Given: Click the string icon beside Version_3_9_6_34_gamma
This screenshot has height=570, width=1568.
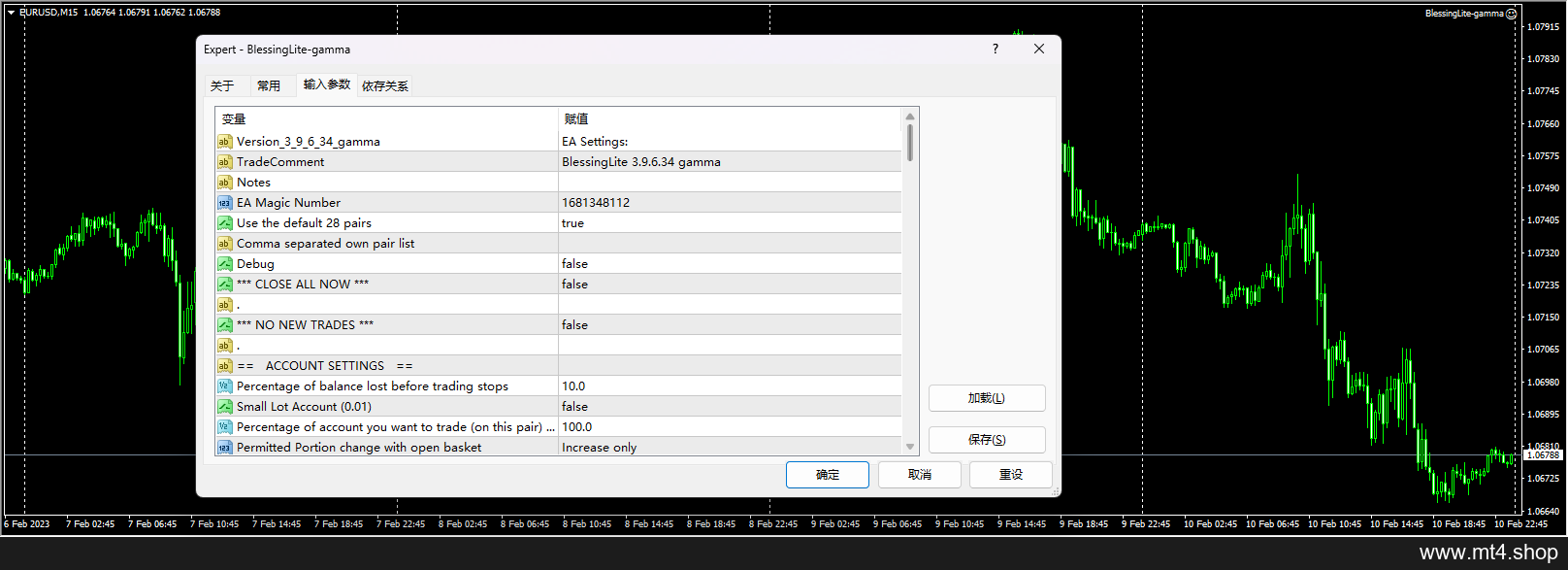Looking at the screenshot, I should (224, 142).
